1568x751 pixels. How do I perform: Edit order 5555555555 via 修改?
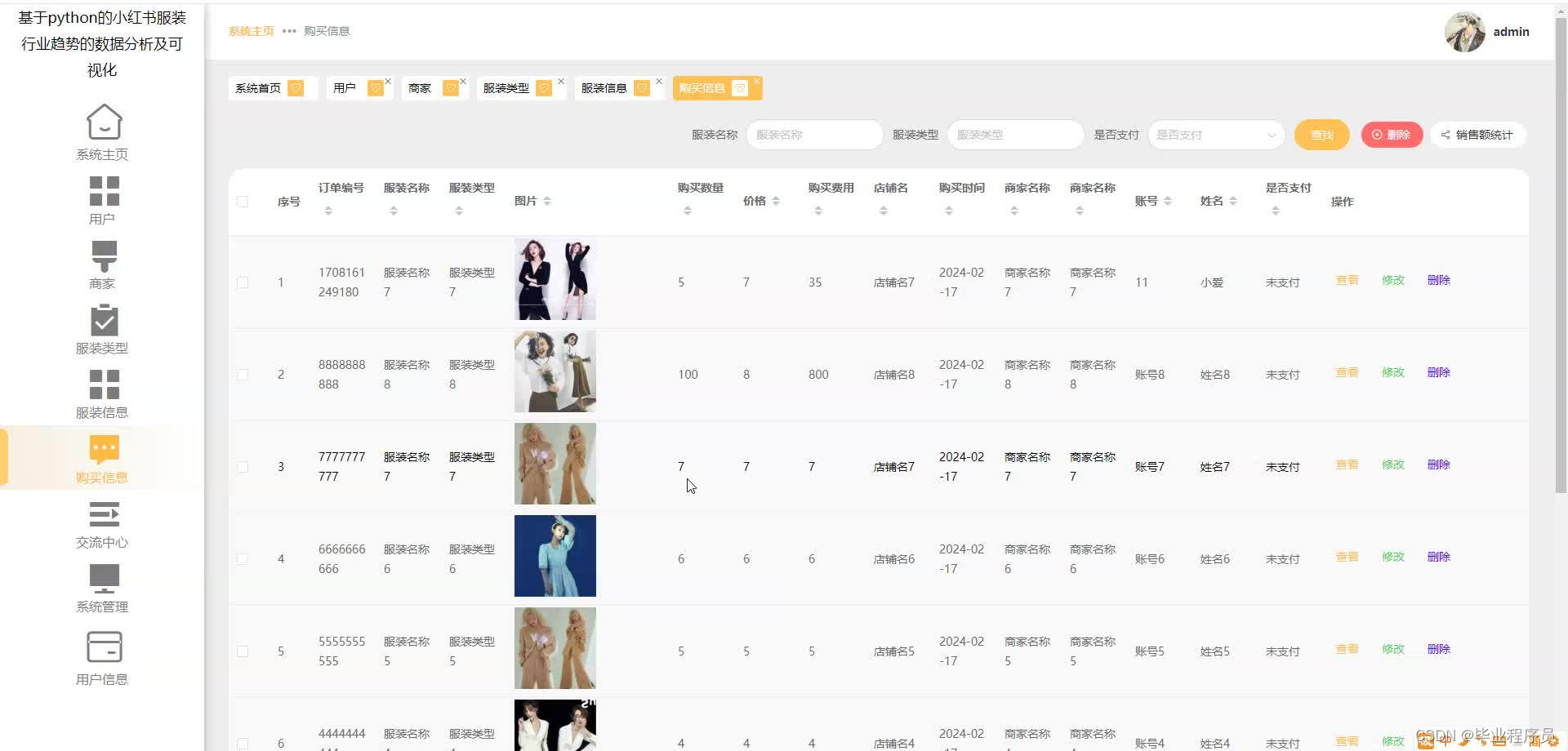click(1393, 649)
